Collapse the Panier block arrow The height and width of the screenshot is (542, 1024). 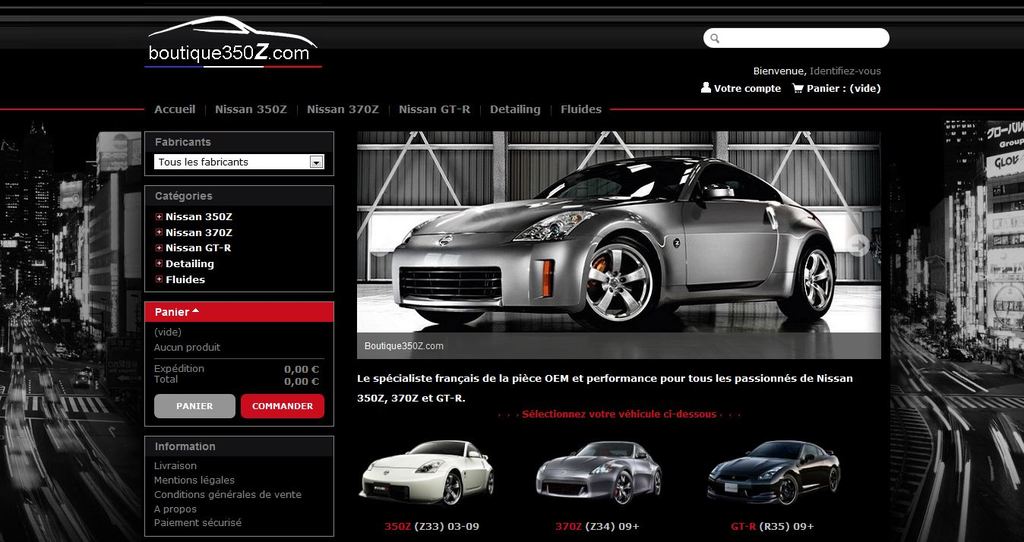[x=195, y=311]
